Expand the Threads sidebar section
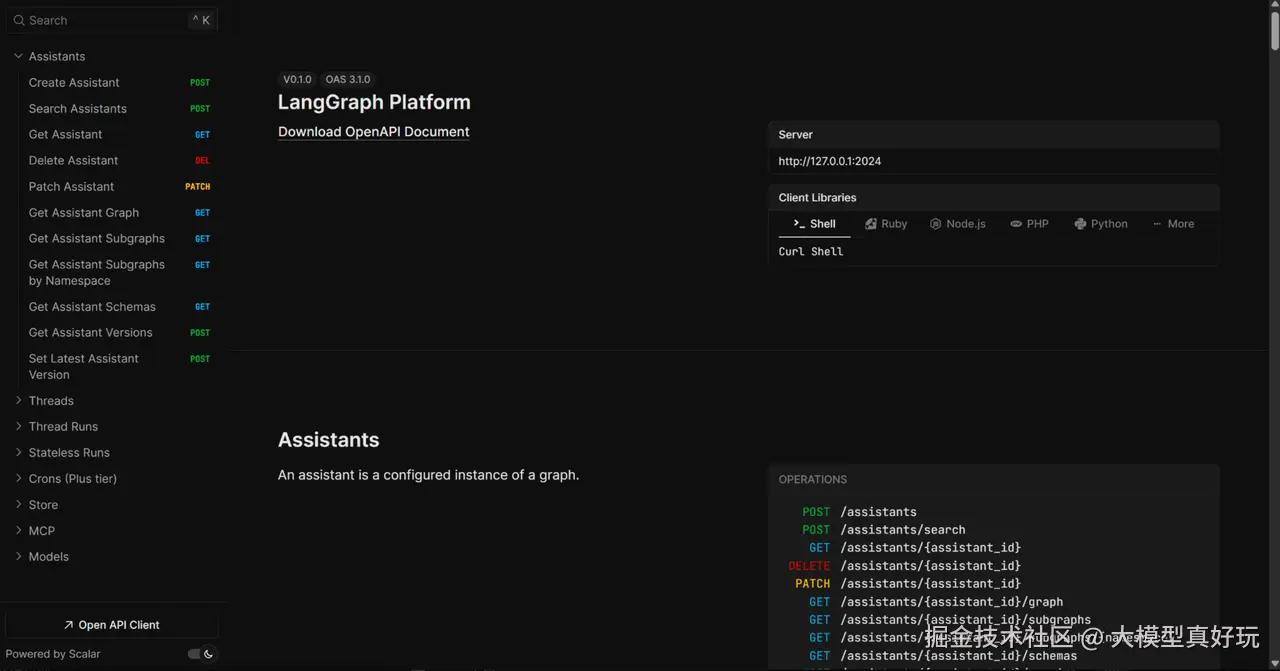1280x671 pixels. (19, 401)
